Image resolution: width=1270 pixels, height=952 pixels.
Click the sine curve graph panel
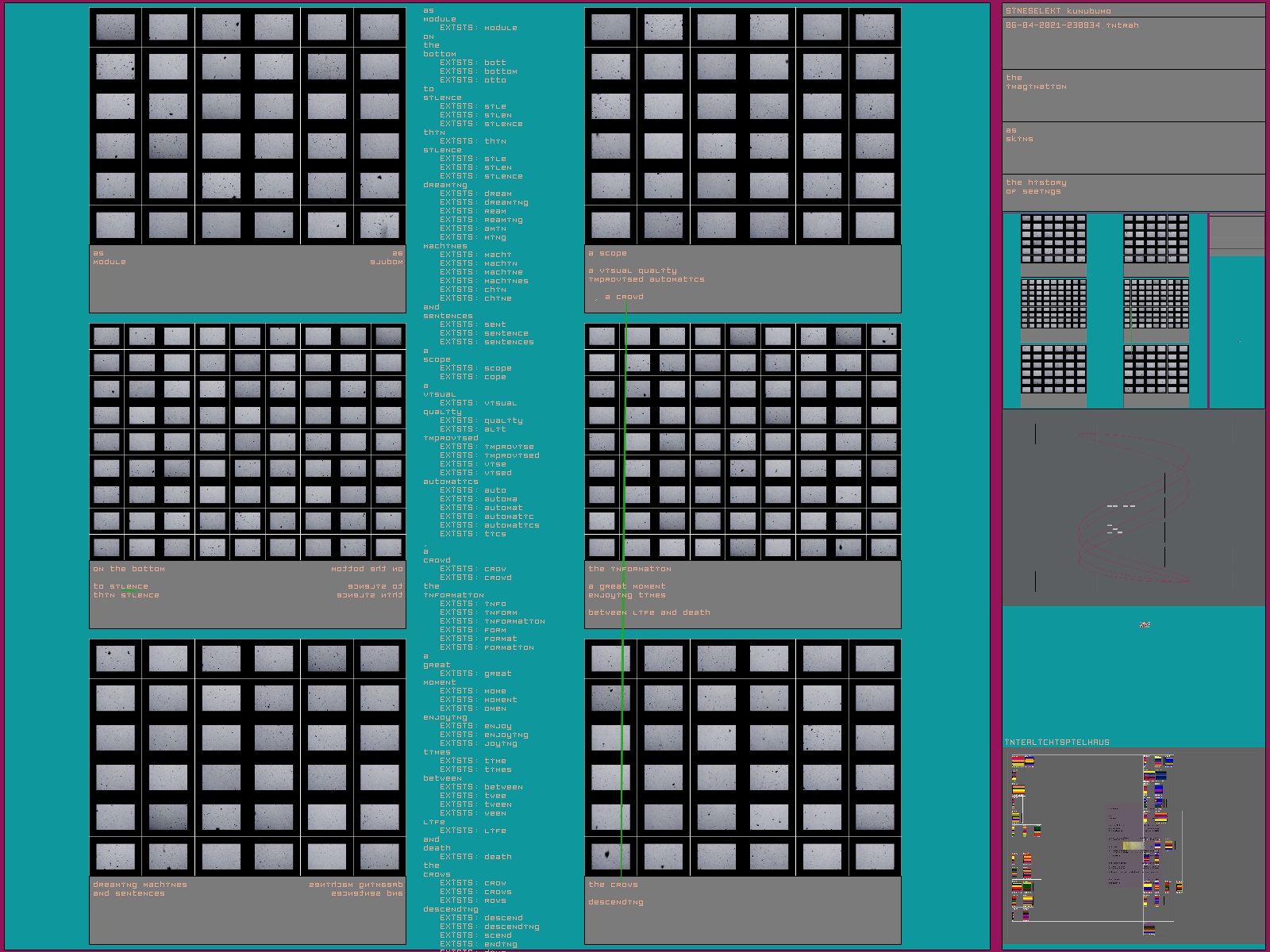[1133, 508]
